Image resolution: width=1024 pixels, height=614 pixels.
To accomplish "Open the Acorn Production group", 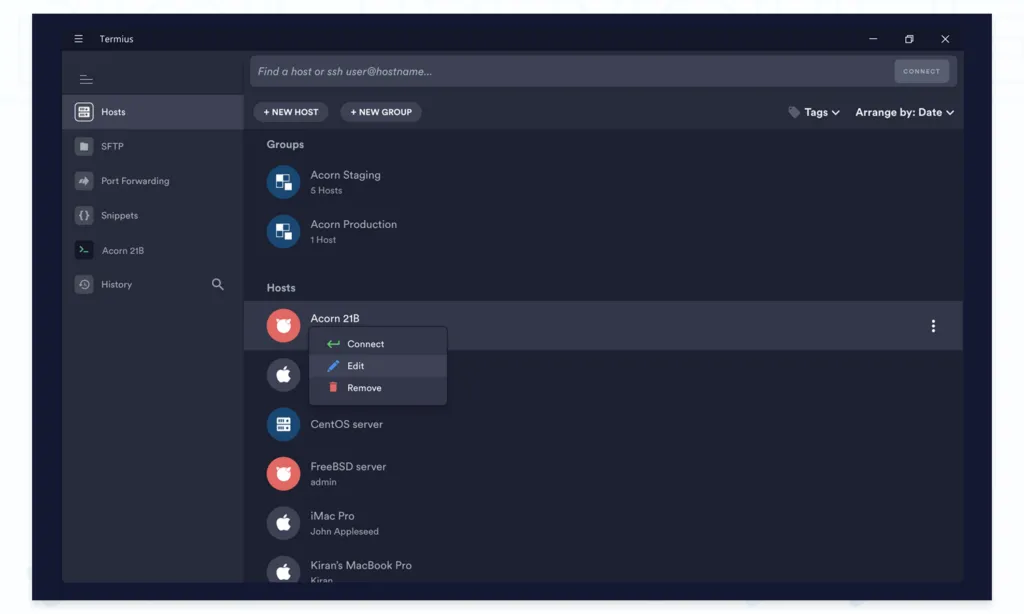I will 603,231.
